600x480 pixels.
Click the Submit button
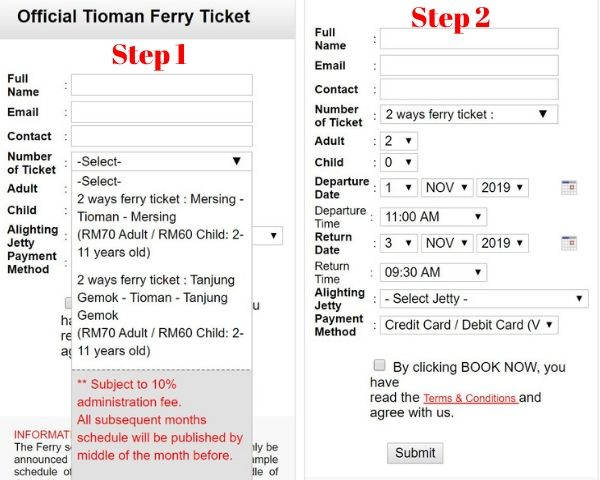click(415, 453)
